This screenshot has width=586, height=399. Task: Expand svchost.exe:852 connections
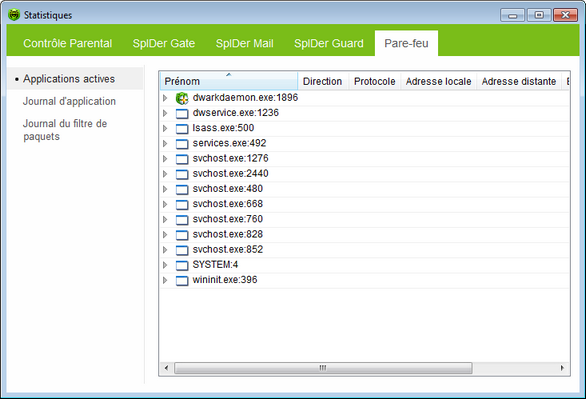click(165, 250)
